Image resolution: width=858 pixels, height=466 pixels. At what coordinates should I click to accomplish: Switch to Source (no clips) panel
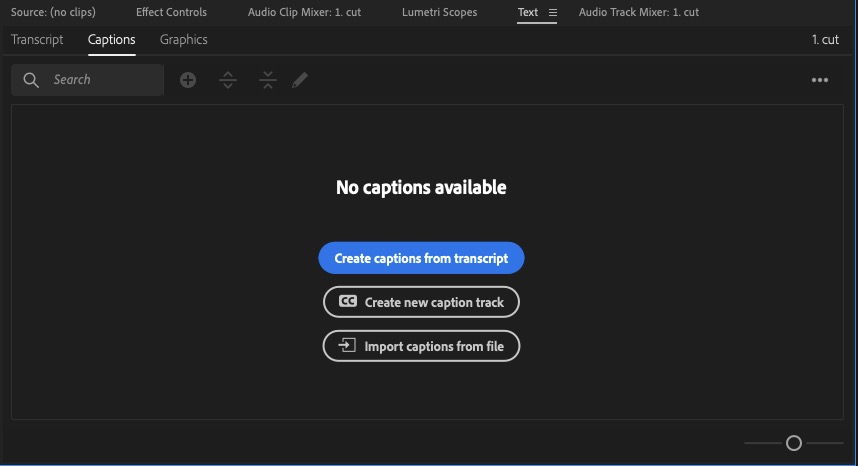click(53, 12)
